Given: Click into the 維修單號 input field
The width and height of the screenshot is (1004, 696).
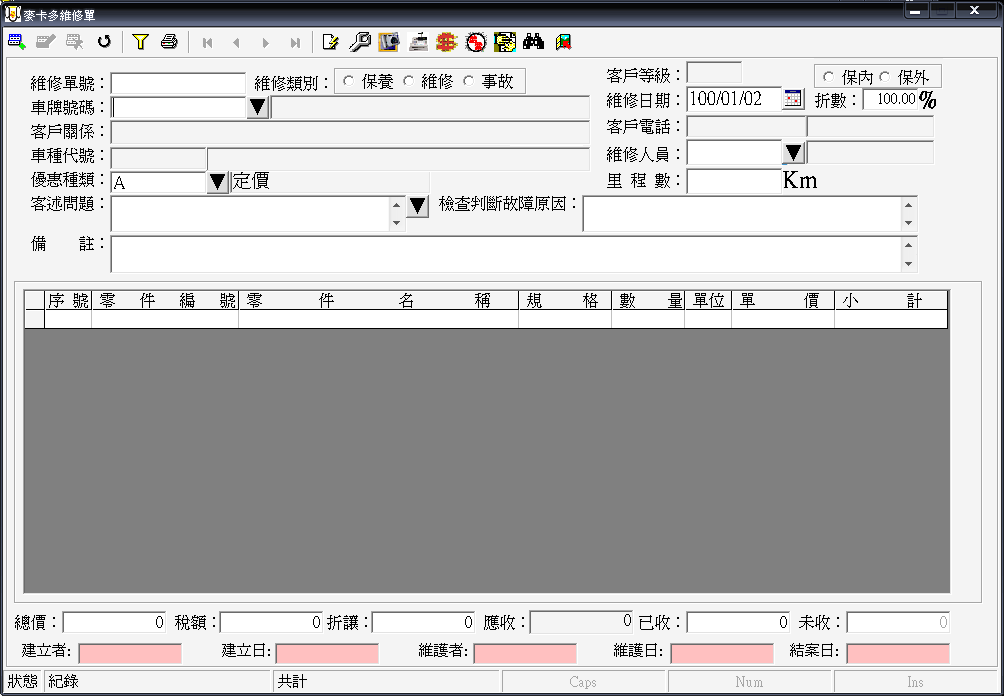Looking at the screenshot, I should [178, 83].
